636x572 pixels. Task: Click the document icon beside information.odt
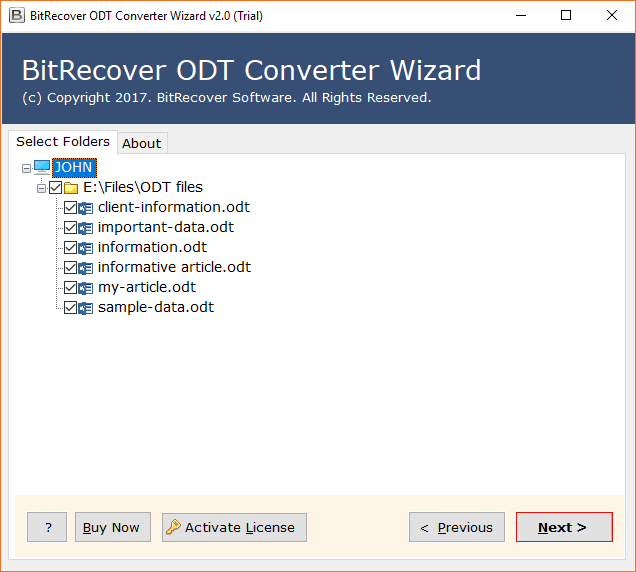click(x=86, y=248)
